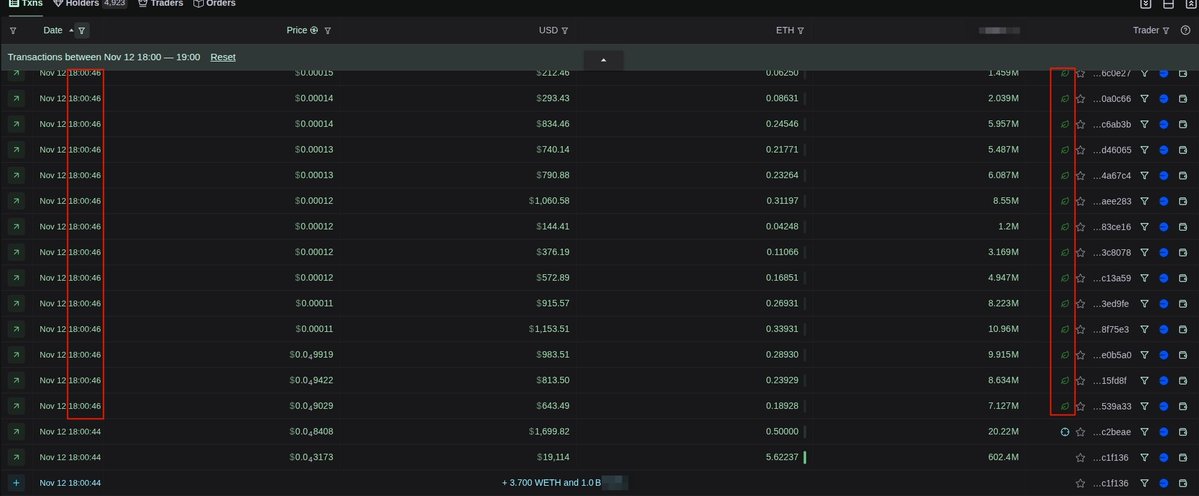Star the trader ...3c8078
Viewport: 1199px width, 496px height.
pos(1080,252)
